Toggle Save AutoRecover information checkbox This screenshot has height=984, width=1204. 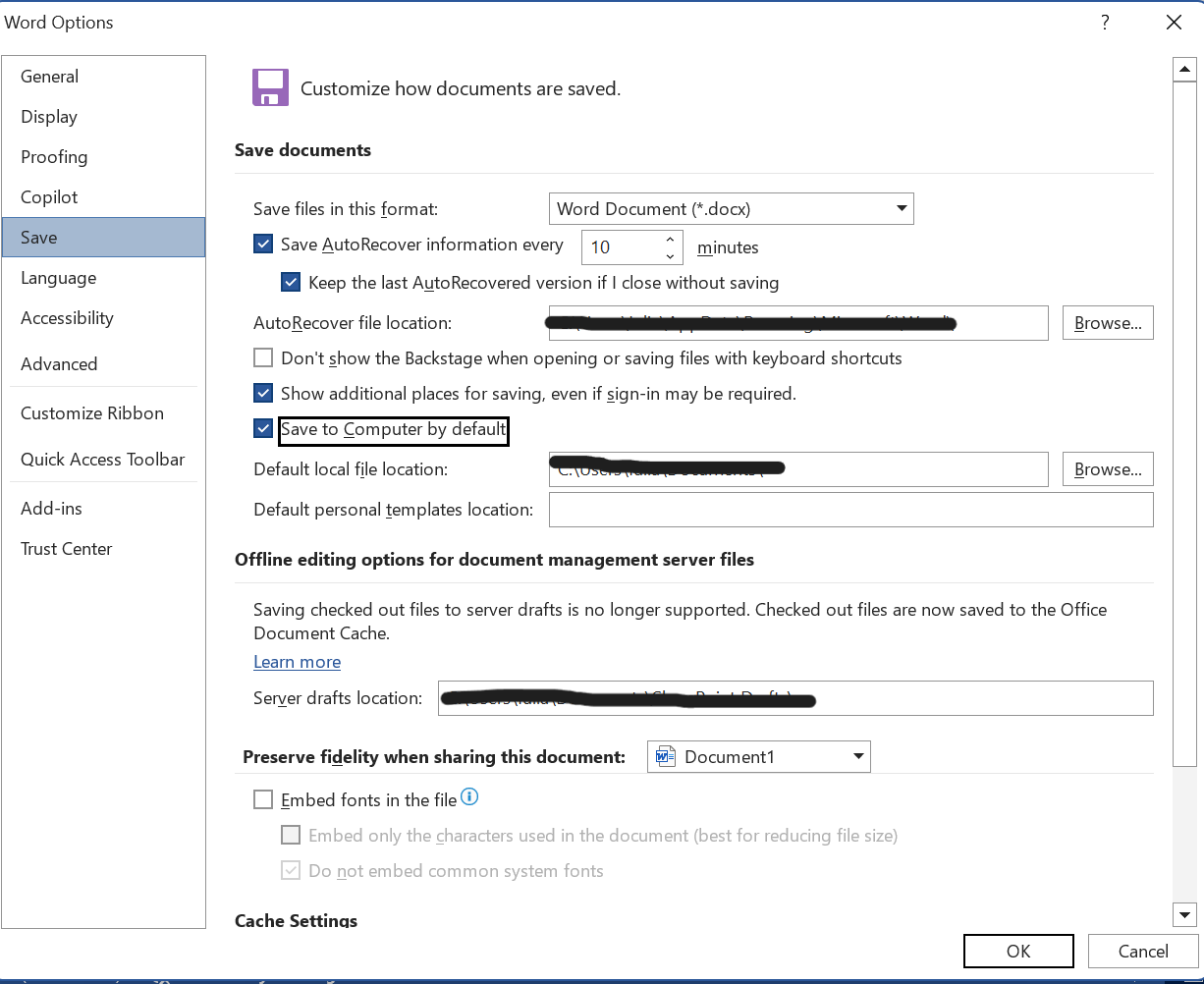pos(263,246)
